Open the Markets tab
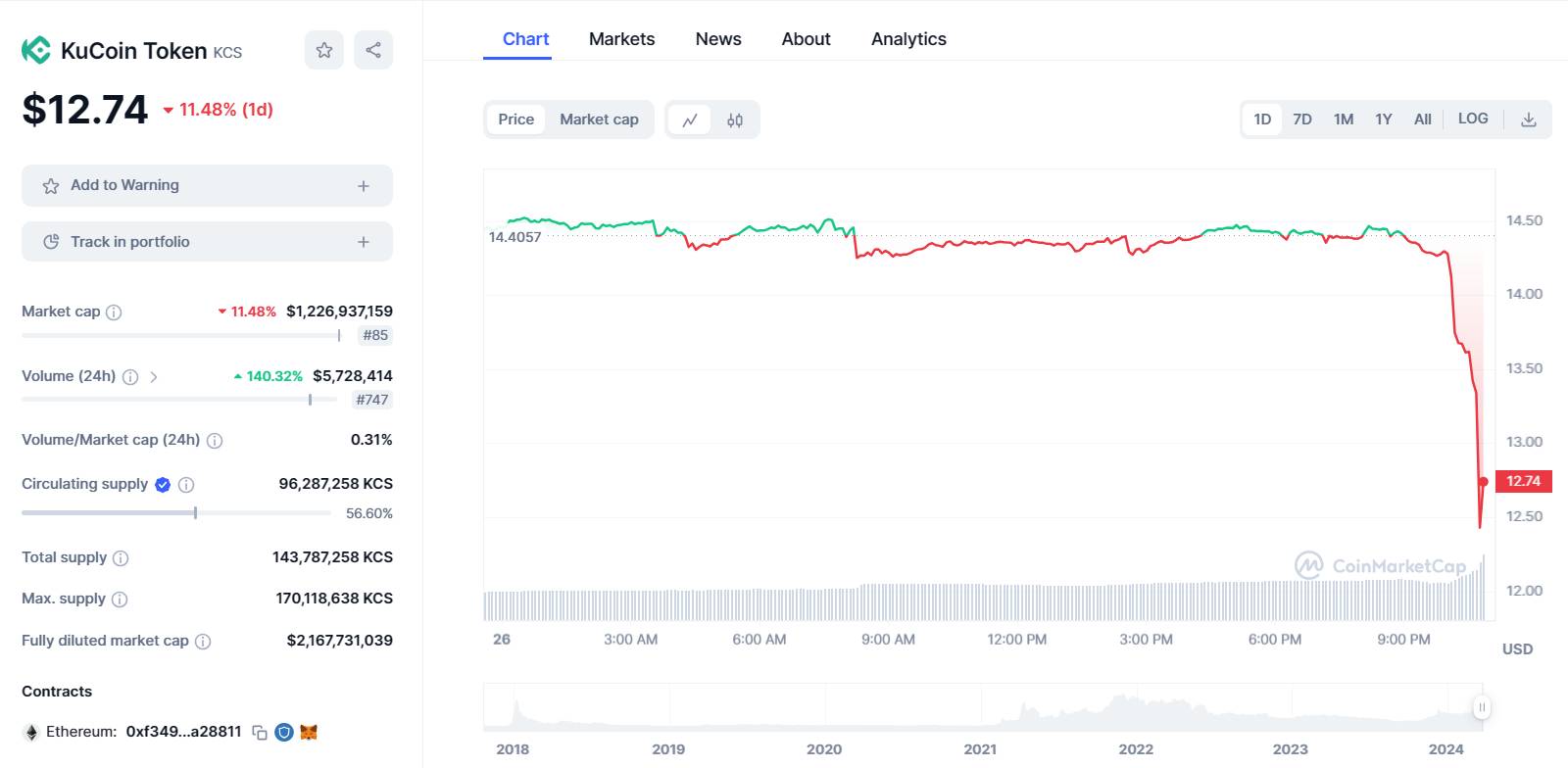The width and height of the screenshot is (1568, 768). [x=621, y=39]
